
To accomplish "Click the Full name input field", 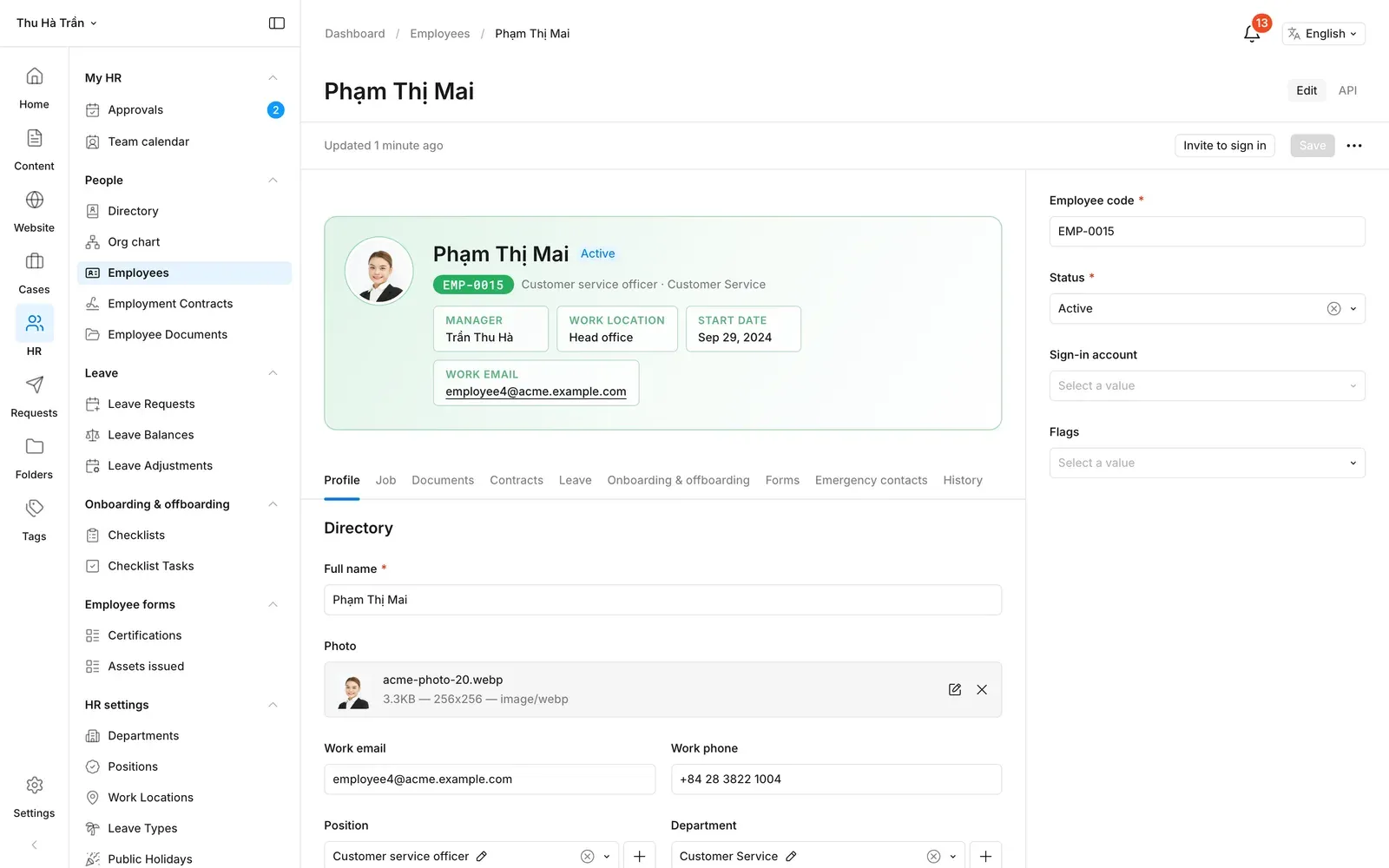I will pos(662,601).
